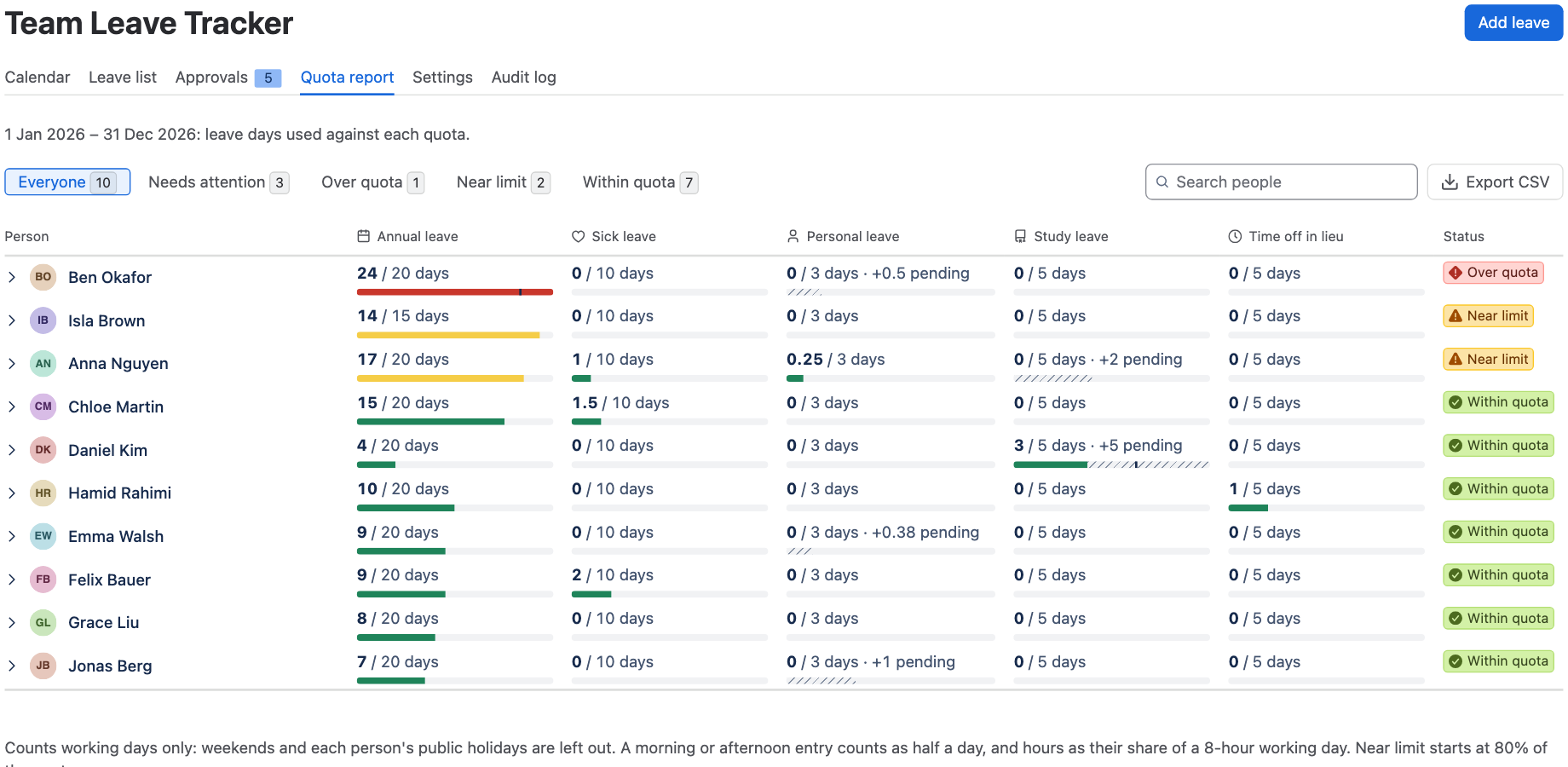Open the Calendar tab
Screen dimensions: 1568x767
point(37,78)
